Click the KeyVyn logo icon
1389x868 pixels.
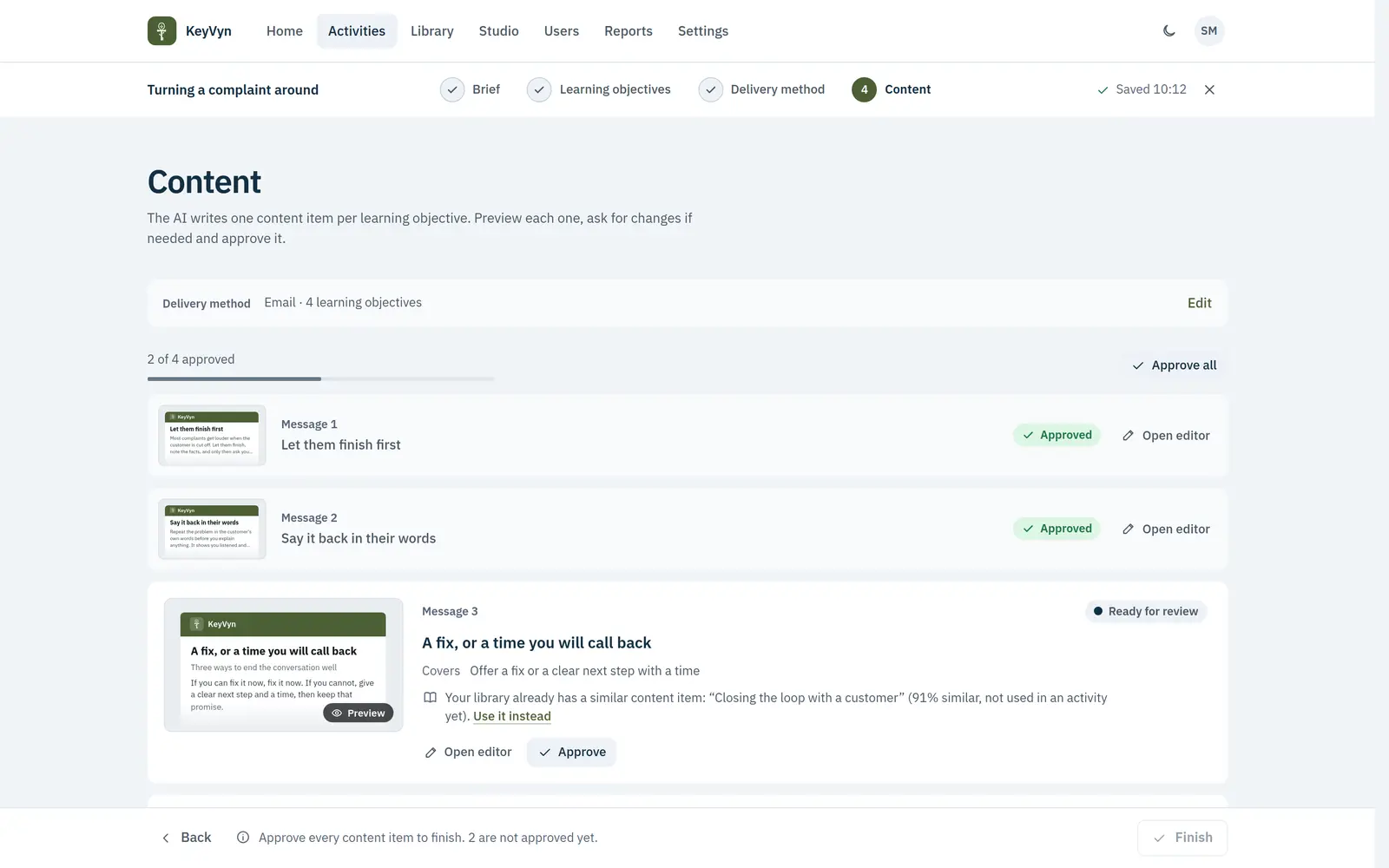click(161, 31)
